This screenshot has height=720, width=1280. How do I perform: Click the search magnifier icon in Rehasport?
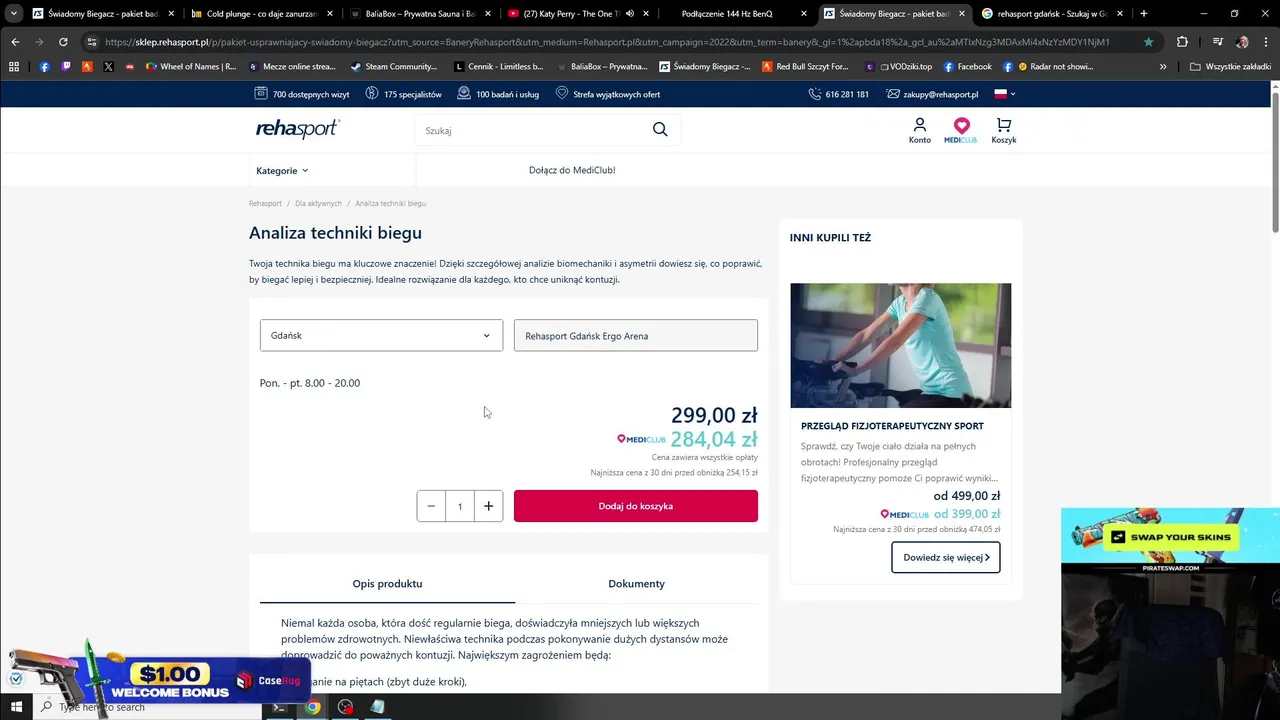pos(660,129)
